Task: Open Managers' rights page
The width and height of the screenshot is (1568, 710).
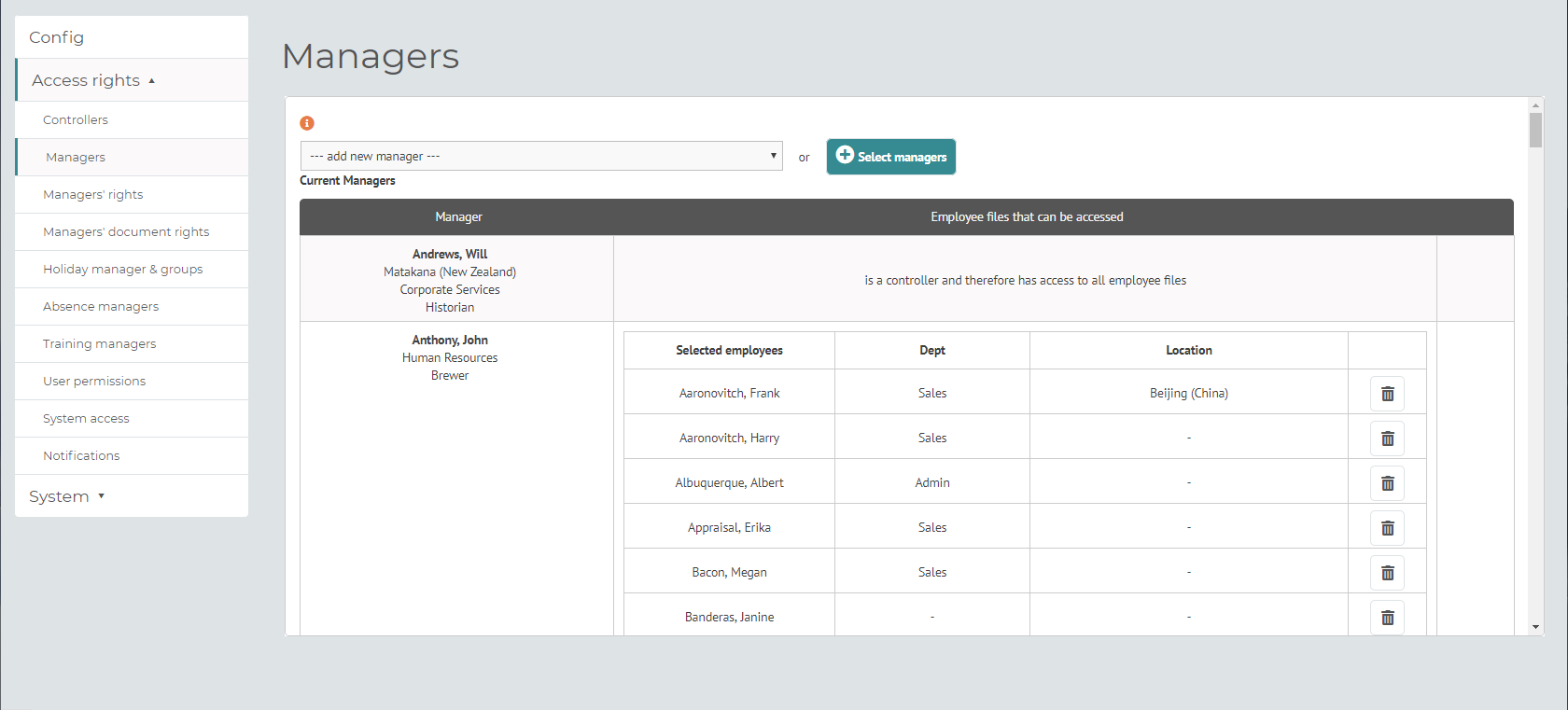Action: click(133, 195)
